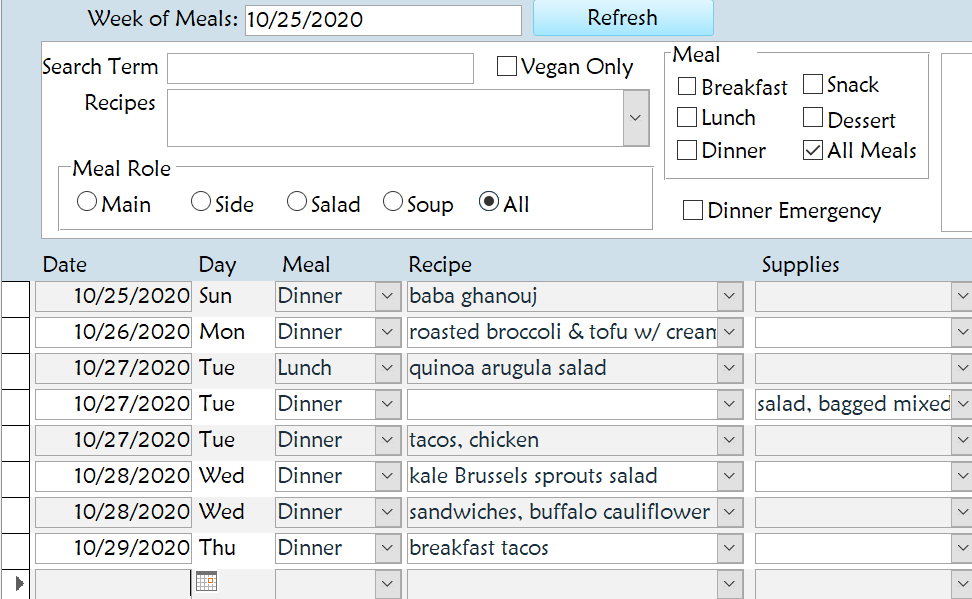Check the Breakfast meal checkbox
This screenshot has width=972, height=599.
(x=687, y=87)
